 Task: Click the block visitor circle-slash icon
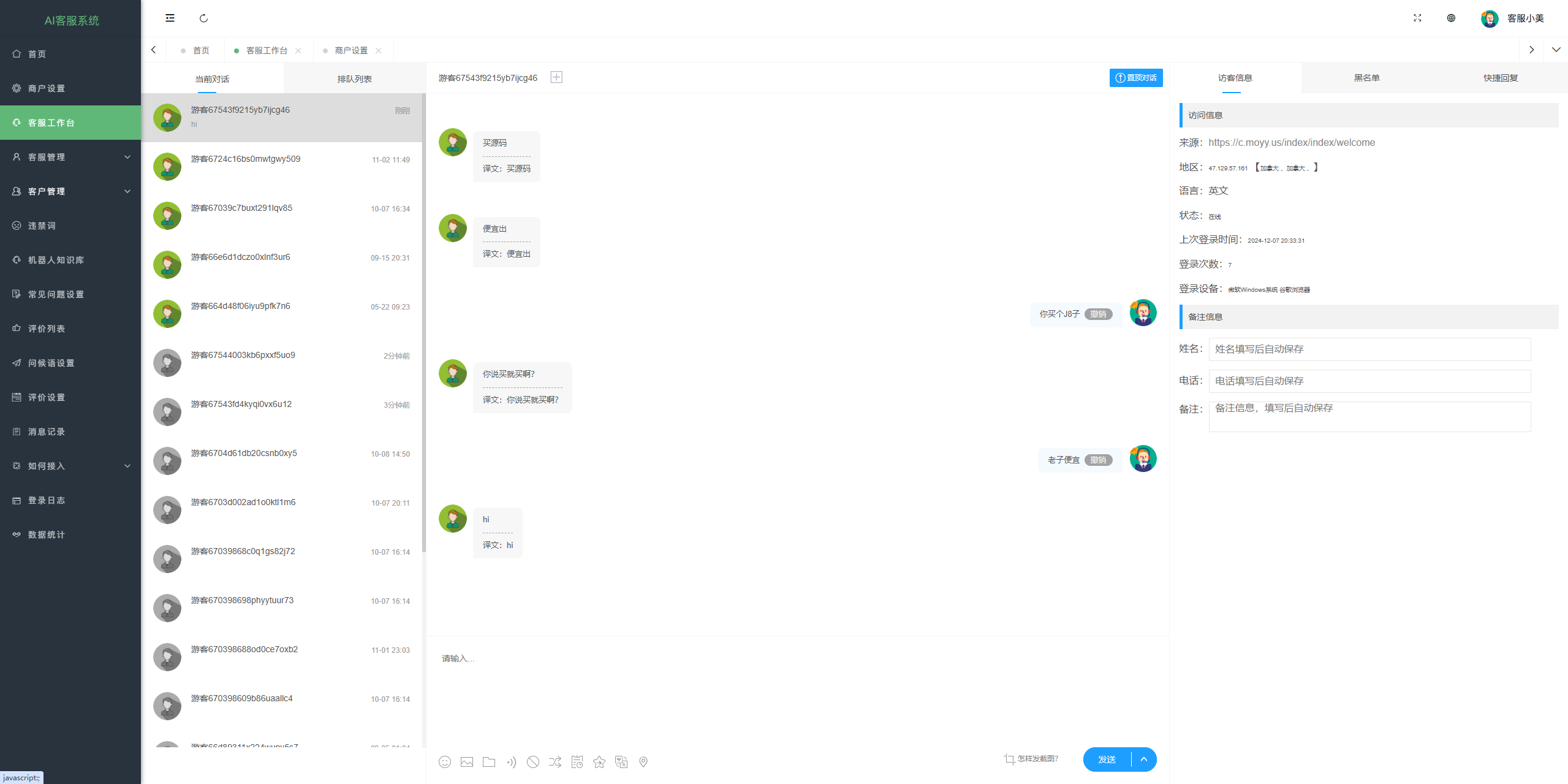pyautogui.click(x=533, y=762)
